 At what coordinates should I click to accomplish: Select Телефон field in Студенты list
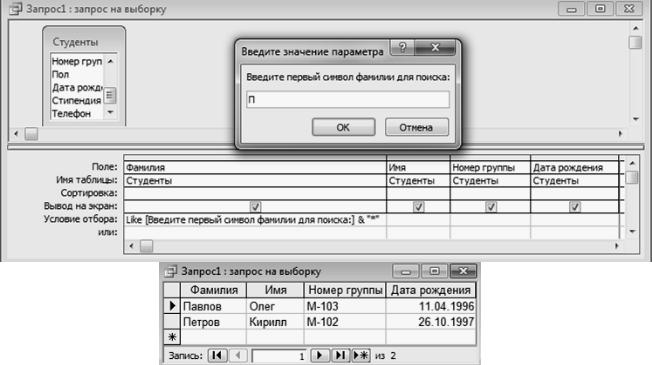77,113
